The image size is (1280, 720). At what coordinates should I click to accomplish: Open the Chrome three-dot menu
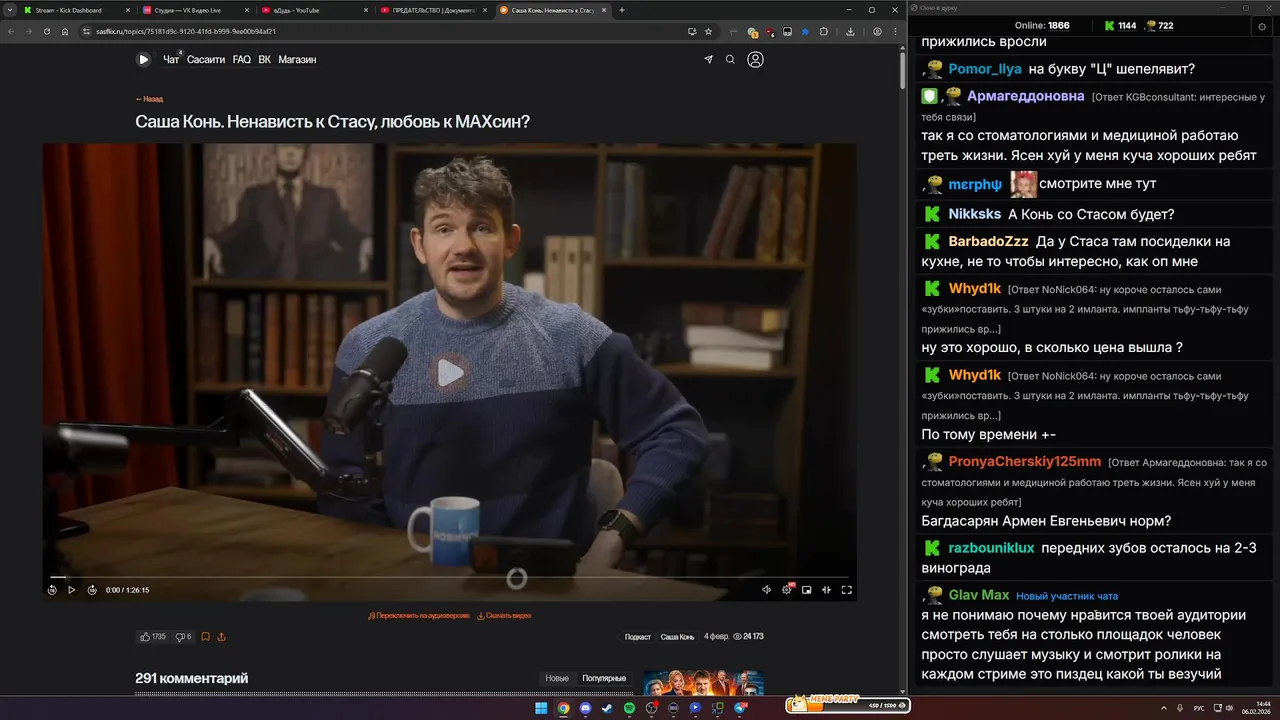coord(894,31)
